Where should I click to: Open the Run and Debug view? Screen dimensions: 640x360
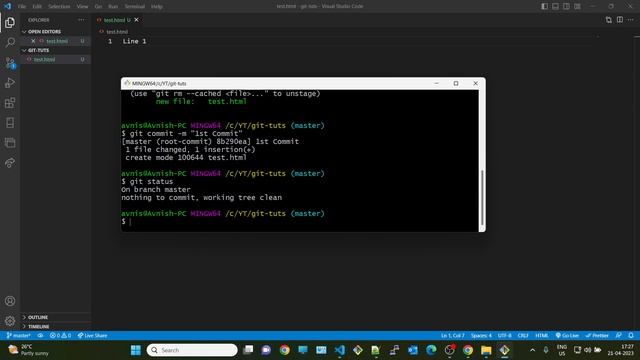(x=10, y=82)
